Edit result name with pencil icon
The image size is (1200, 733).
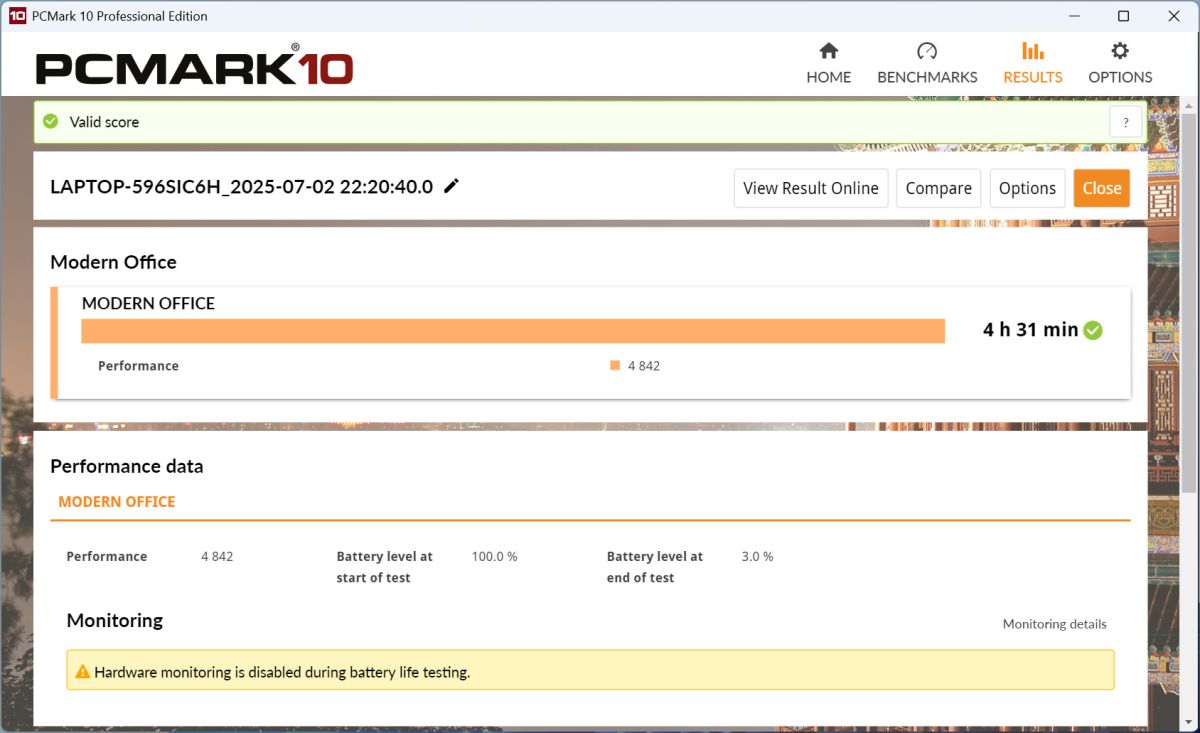click(x=451, y=186)
